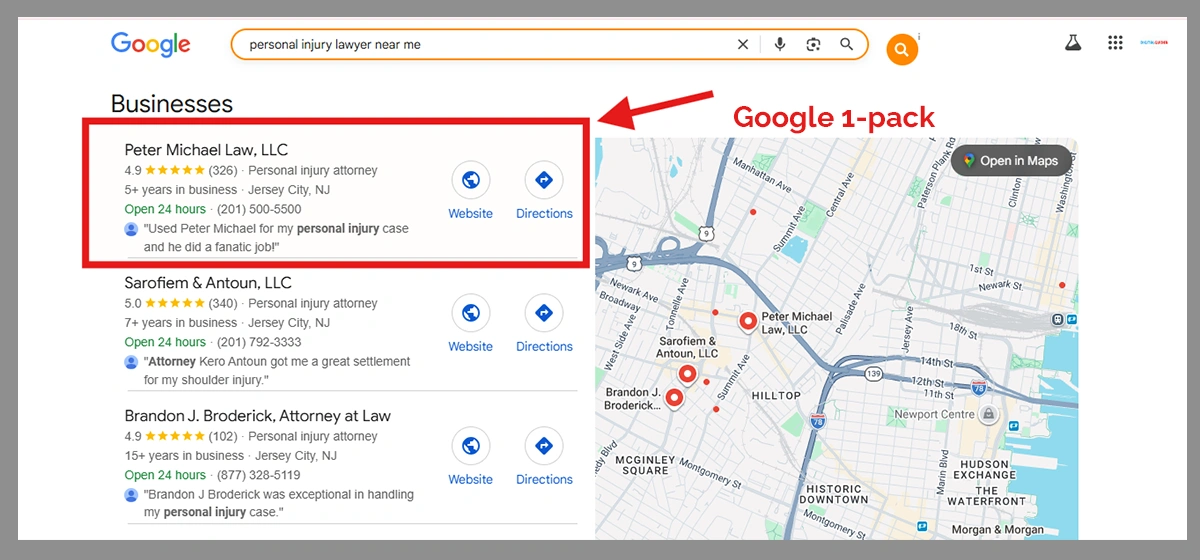
Task: Click the 4.9 rating with (326) reviews
Action: pos(182,171)
